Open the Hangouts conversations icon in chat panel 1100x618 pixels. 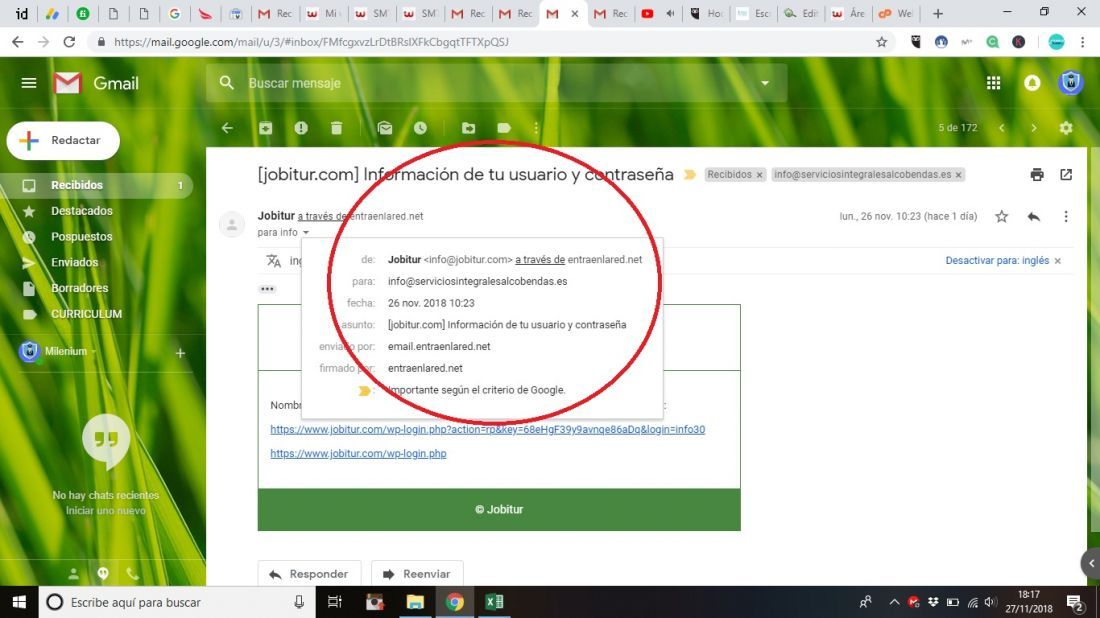pyautogui.click(x=103, y=574)
